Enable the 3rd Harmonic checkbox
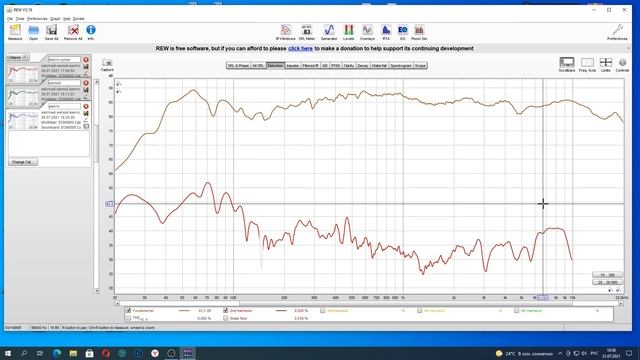The image size is (640, 360). [322, 311]
